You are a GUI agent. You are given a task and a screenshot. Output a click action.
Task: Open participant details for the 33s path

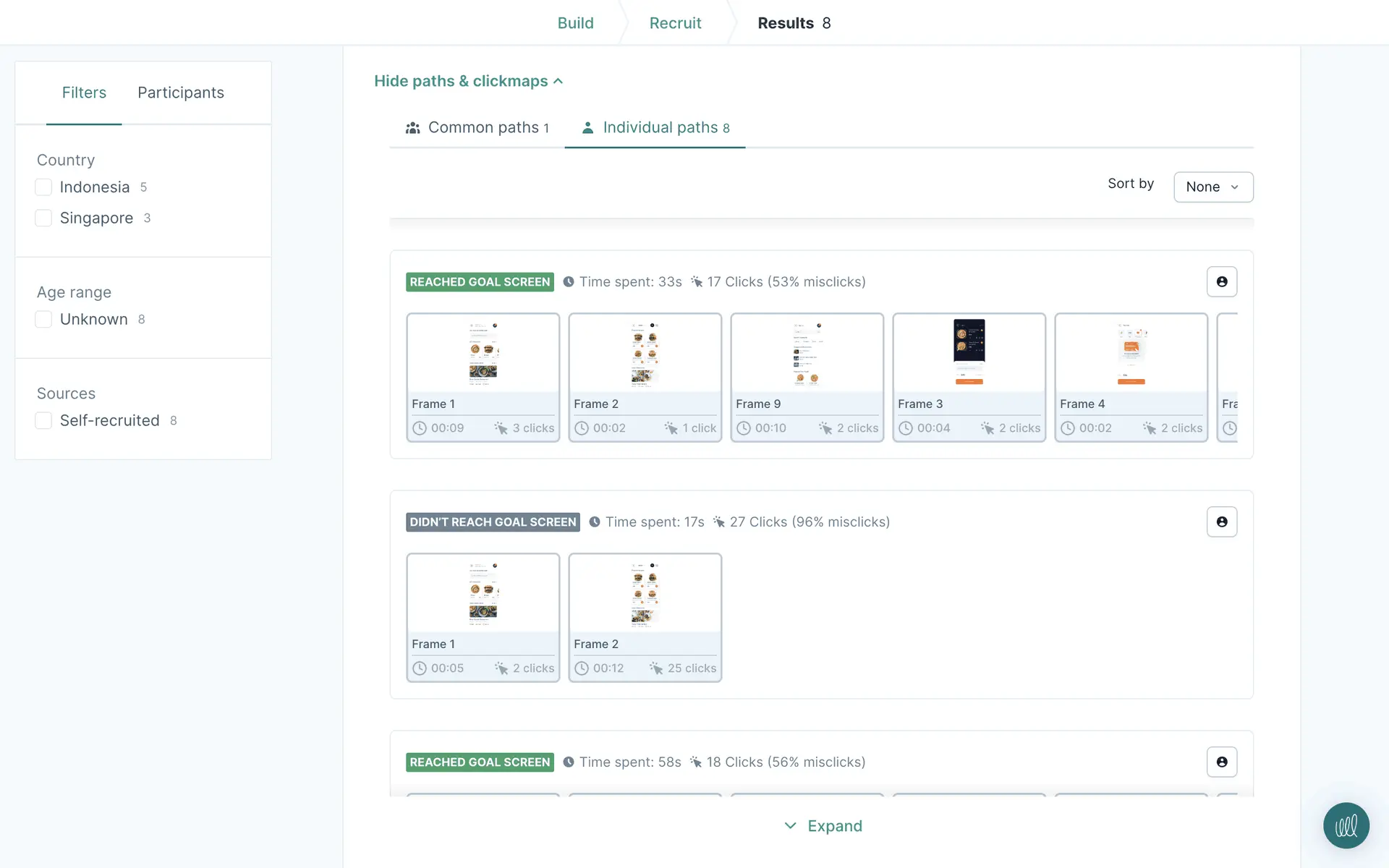pyautogui.click(x=1221, y=281)
